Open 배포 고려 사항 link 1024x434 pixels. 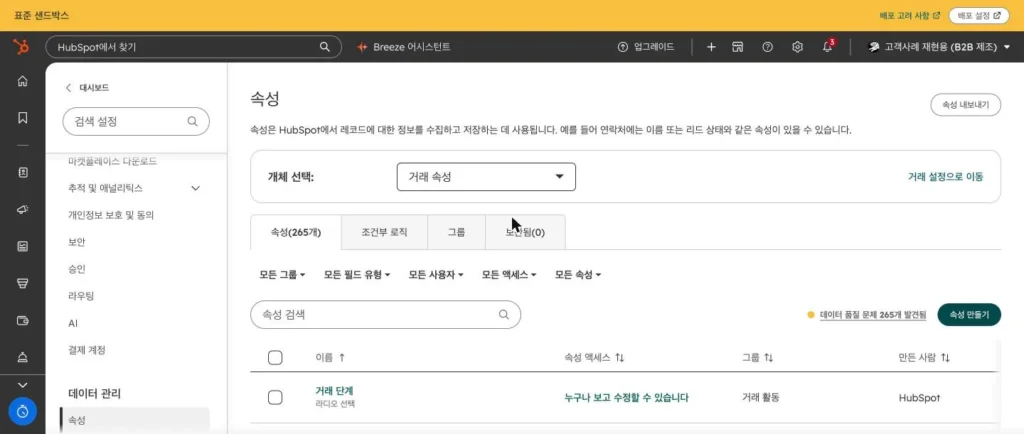point(908,16)
